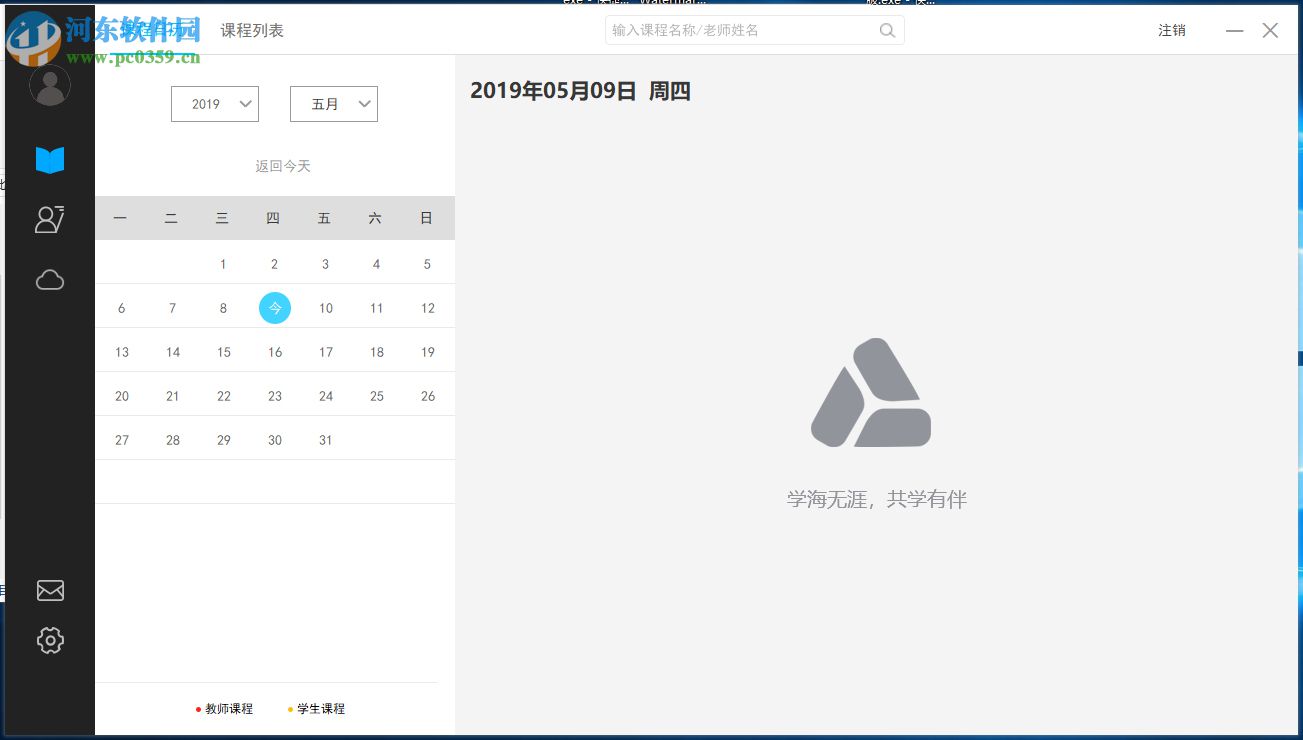Select calendar date 29
Image resolution: width=1303 pixels, height=740 pixels.
click(x=224, y=440)
